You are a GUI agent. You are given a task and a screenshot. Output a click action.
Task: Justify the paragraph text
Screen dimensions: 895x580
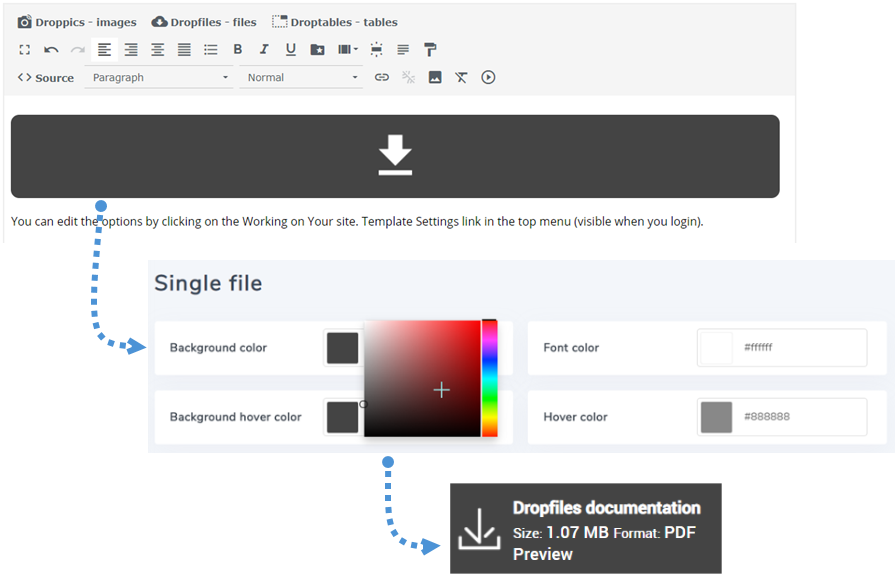(x=184, y=50)
